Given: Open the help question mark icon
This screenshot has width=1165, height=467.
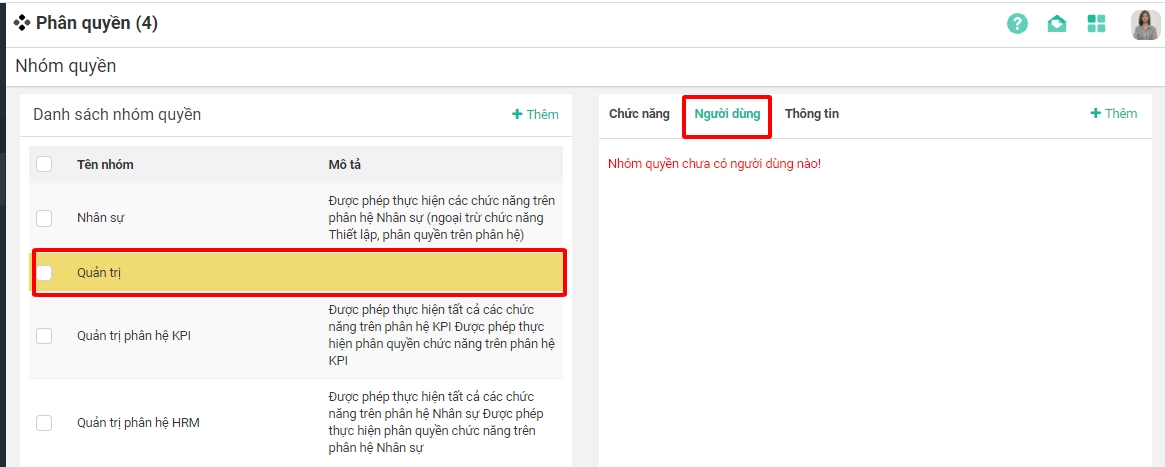Looking at the screenshot, I should (x=1017, y=23).
